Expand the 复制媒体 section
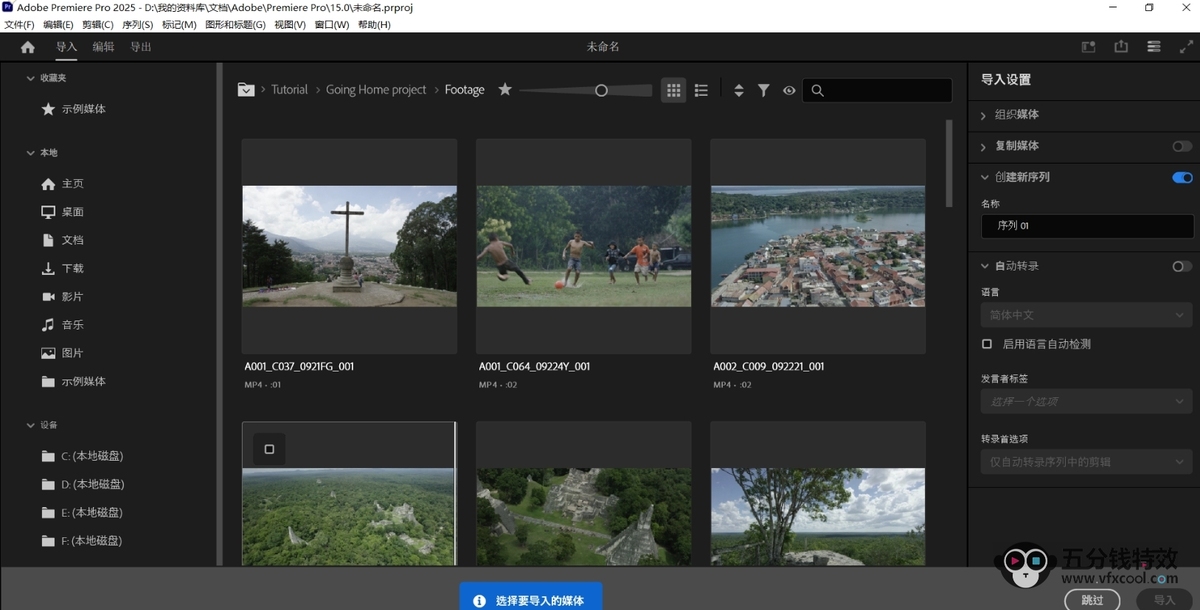The height and width of the screenshot is (610, 1200). 984,146
